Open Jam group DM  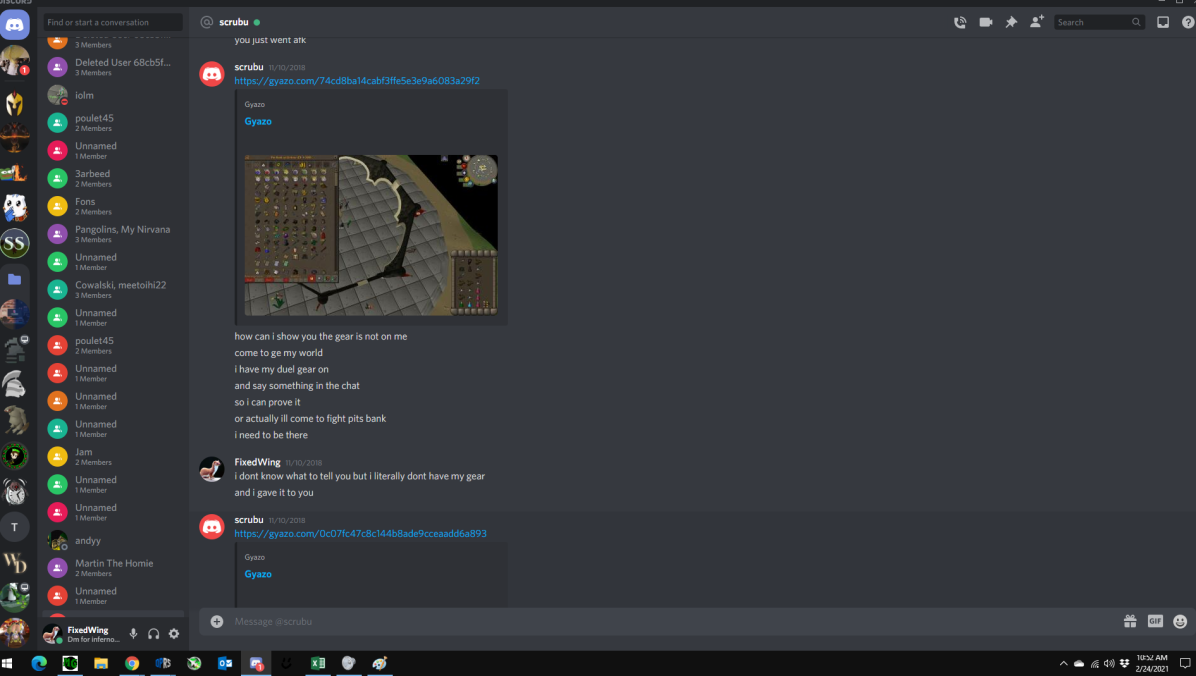pyautogui.click(x=113, y=456)
